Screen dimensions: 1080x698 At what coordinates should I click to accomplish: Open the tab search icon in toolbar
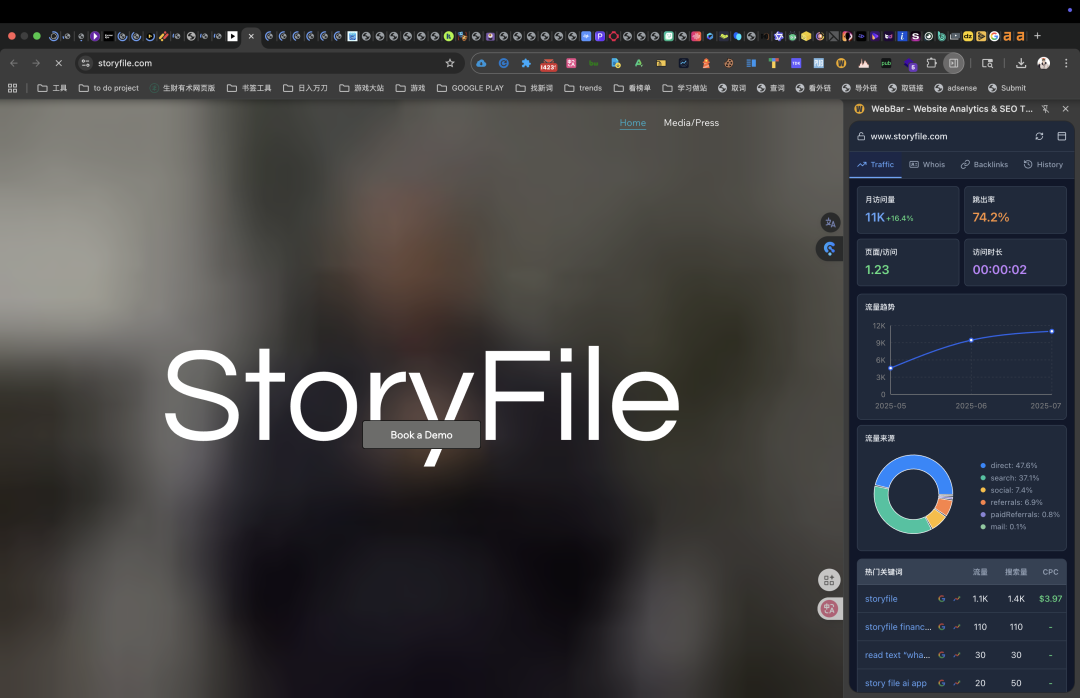(x=987, y=63)
